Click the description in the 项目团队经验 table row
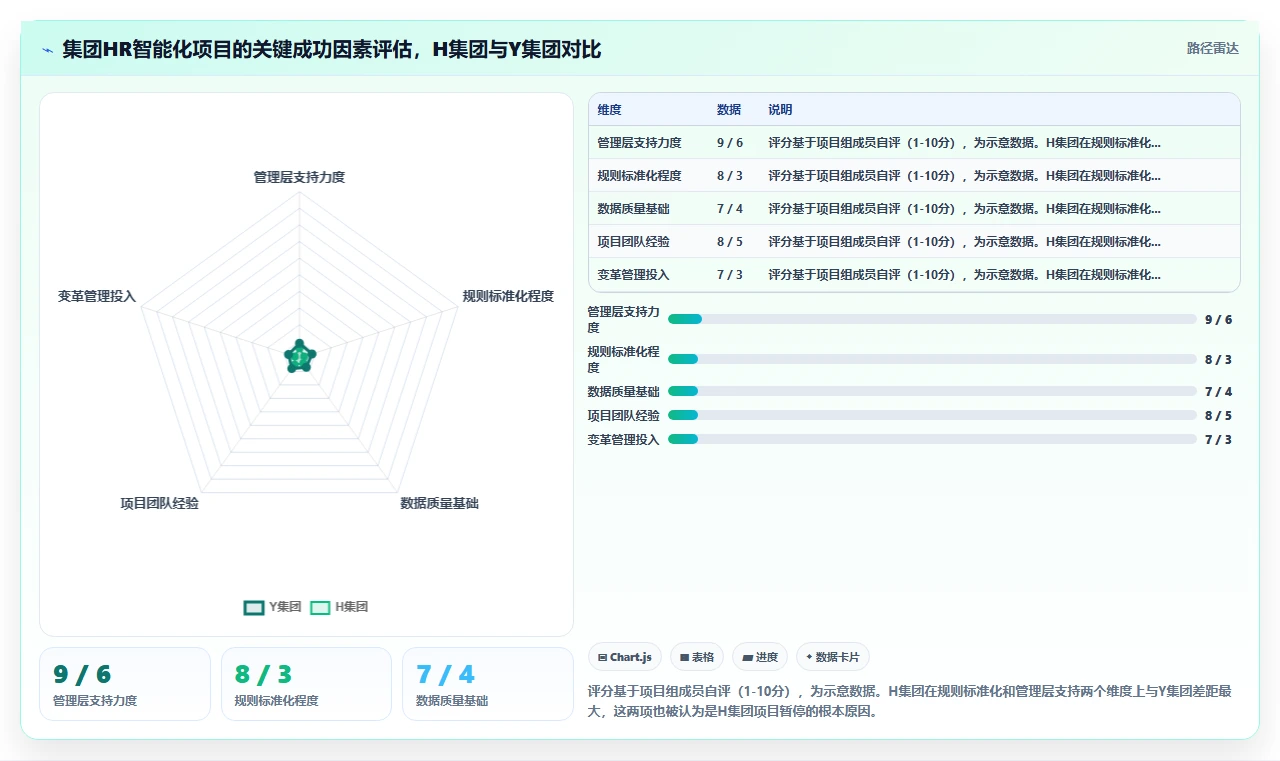This screenshot has width=1280, height=761. pos(964,242)
